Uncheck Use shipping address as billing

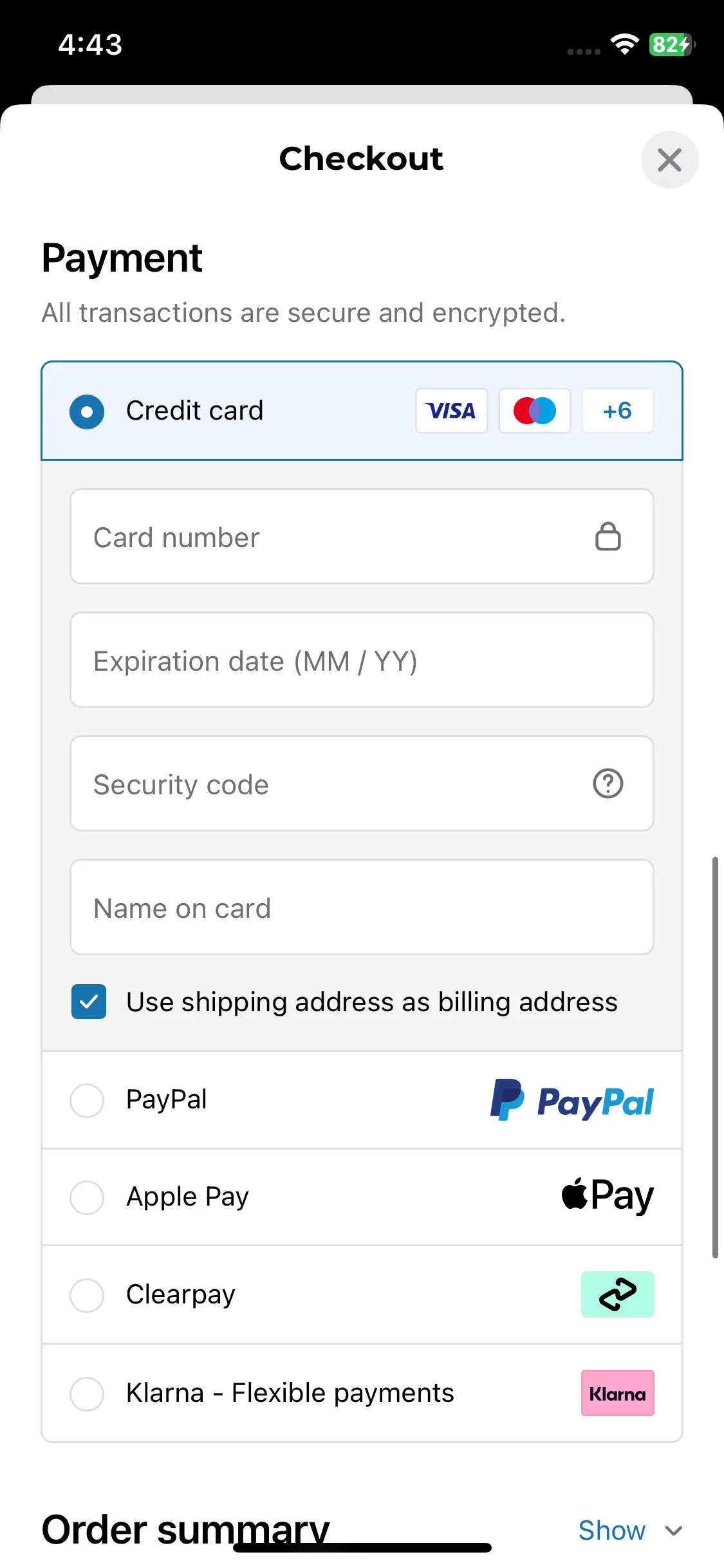[89, 1002]
